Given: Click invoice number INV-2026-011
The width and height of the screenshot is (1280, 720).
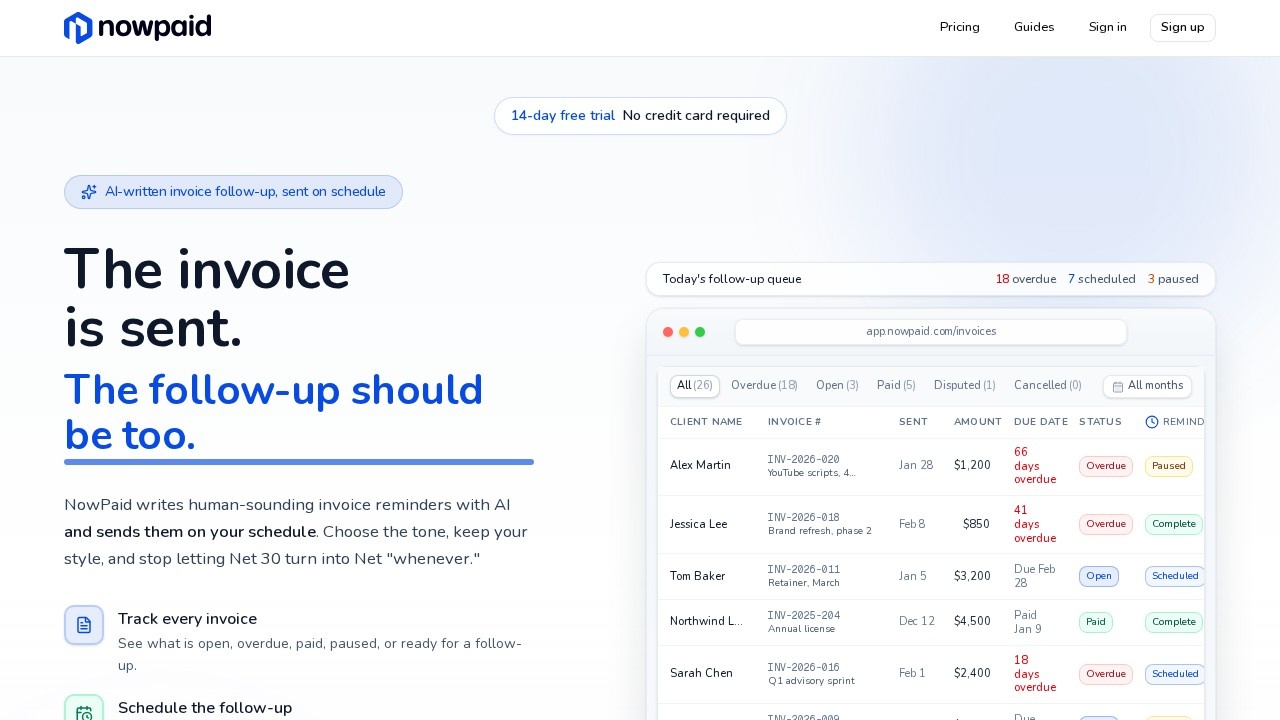Looking at the screenshot, I should click(x=804, y=570).
